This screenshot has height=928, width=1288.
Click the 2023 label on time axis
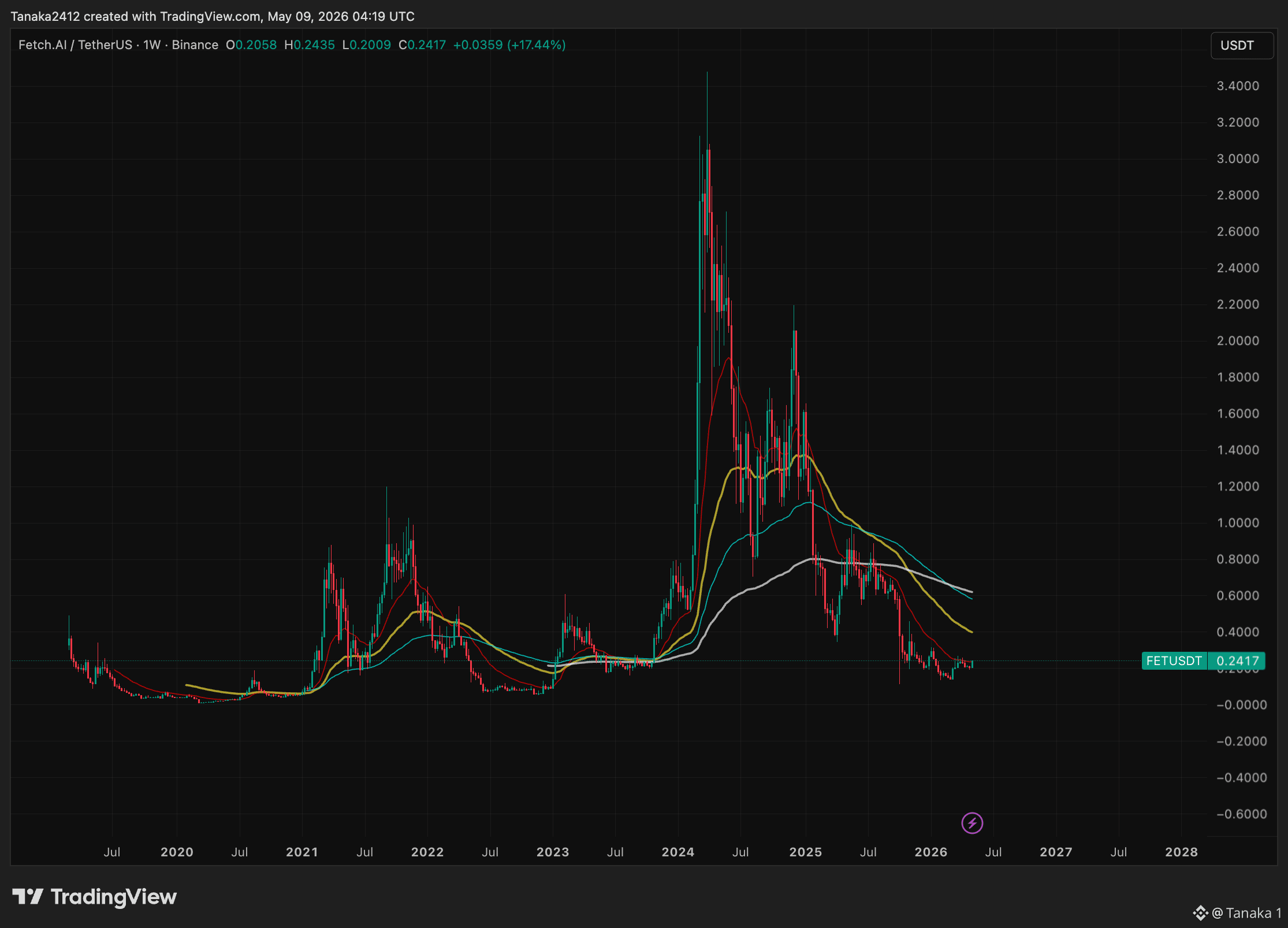[553, 852]
